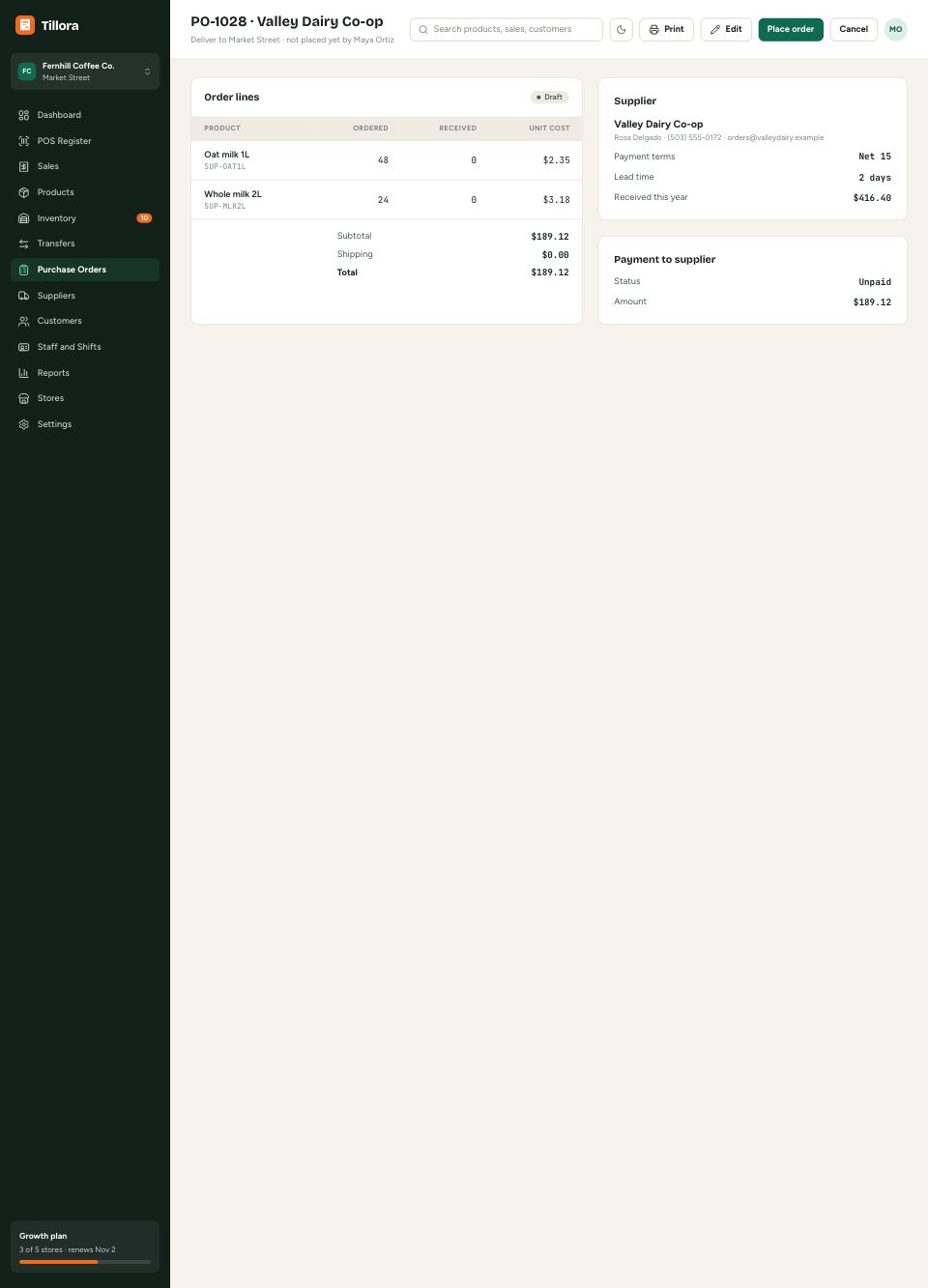The image size is (928, 1288).
Task: Click the Products box icon
Action: [x=24, y=192]
